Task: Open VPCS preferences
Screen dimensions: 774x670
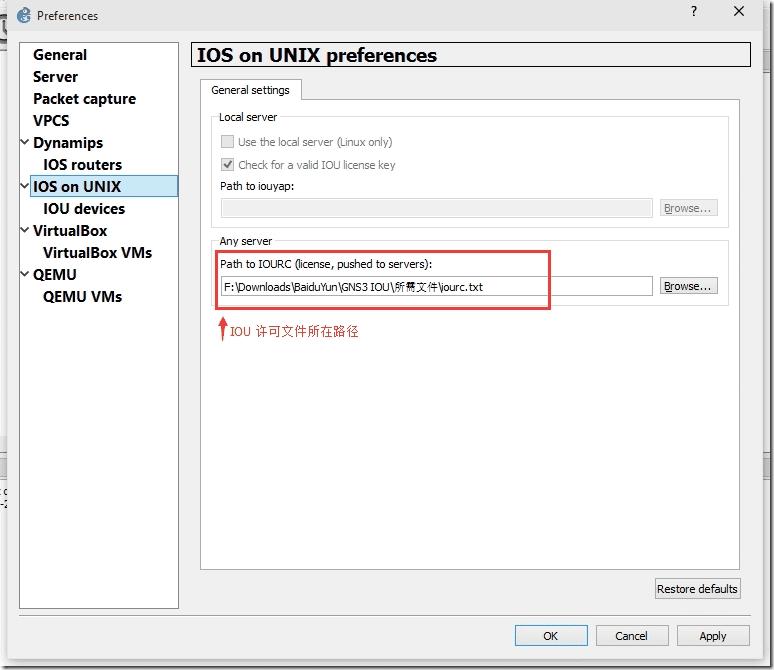Action: (x=51, y=120)
